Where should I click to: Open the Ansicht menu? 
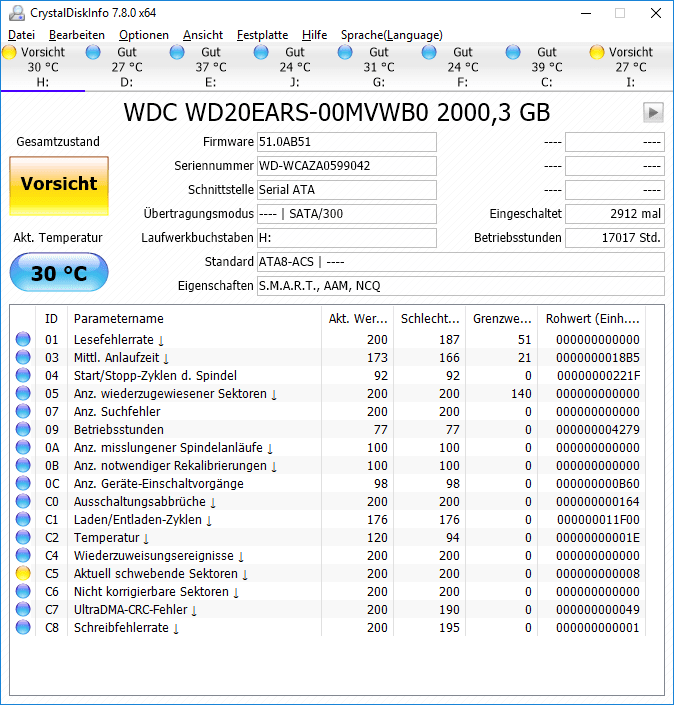(203, 35)
